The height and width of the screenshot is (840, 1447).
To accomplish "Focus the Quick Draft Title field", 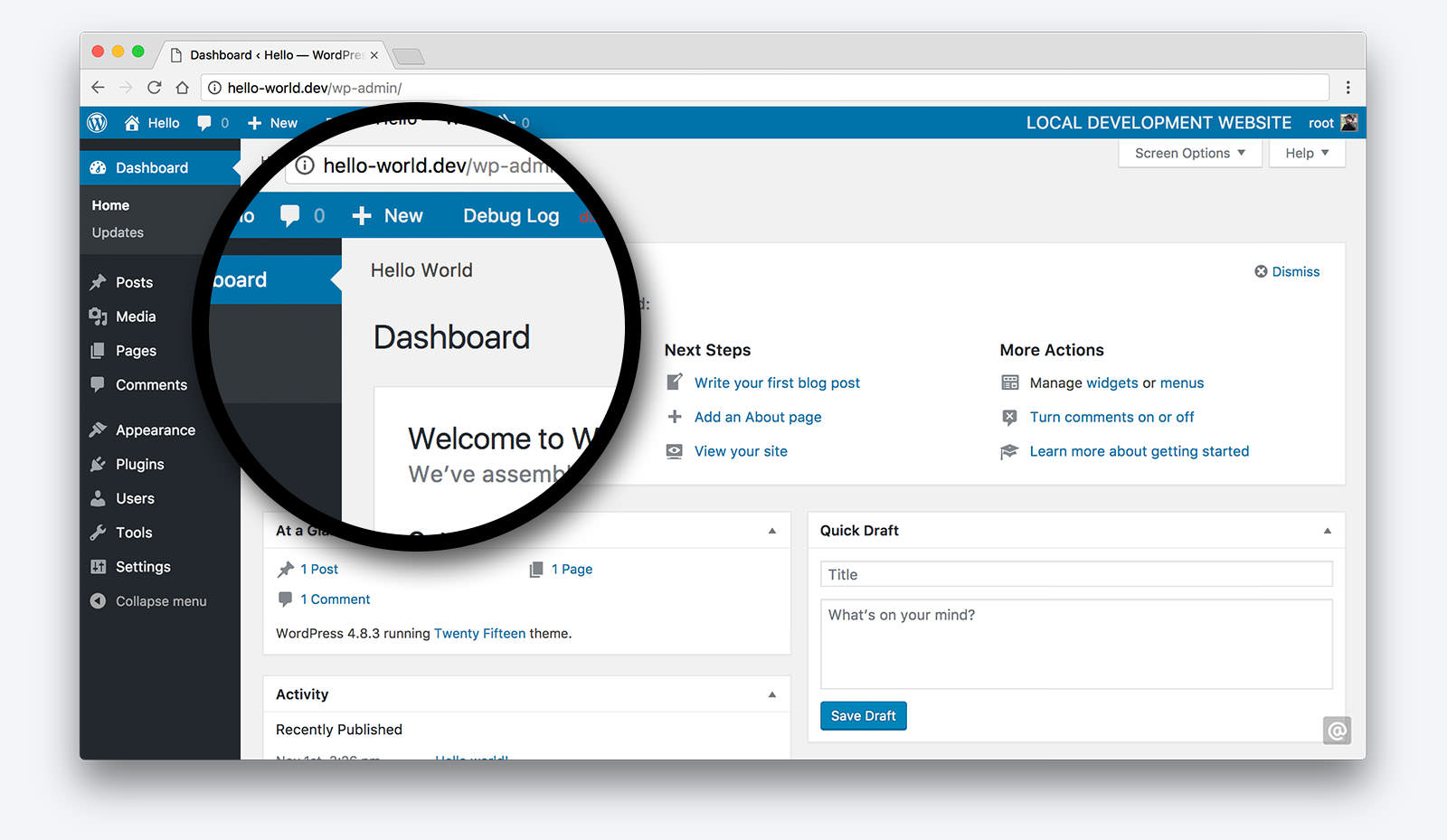I will pos(1076,574).
